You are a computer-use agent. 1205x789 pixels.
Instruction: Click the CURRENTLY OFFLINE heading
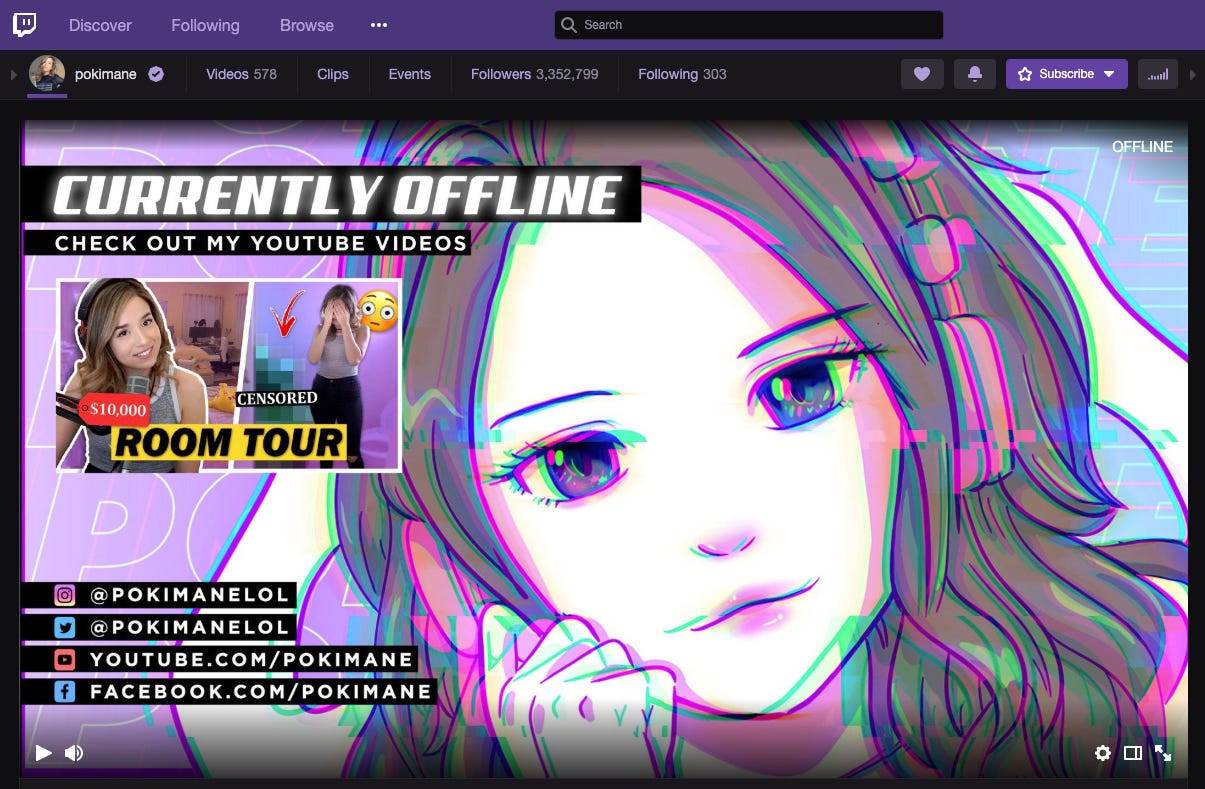pyautogui.click(x=336, y=194)
